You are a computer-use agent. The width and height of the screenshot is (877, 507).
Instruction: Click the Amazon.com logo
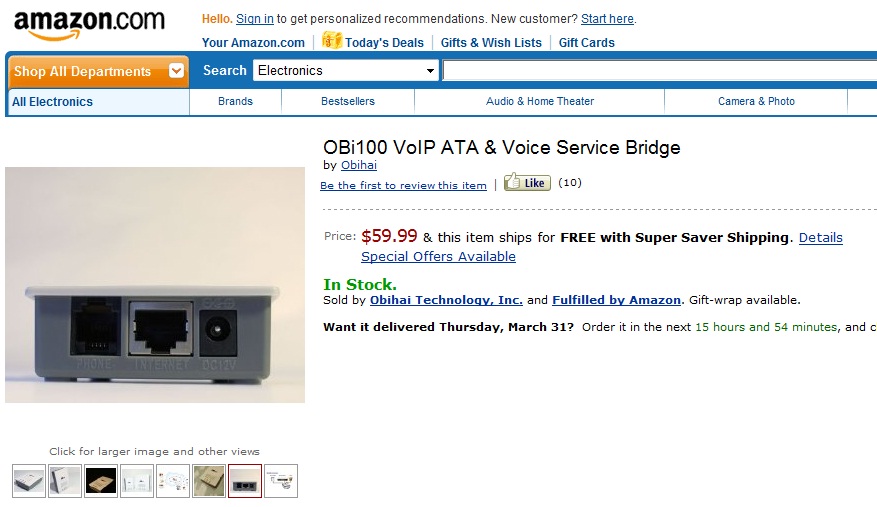pyautogui.click(x=89, y=25)
